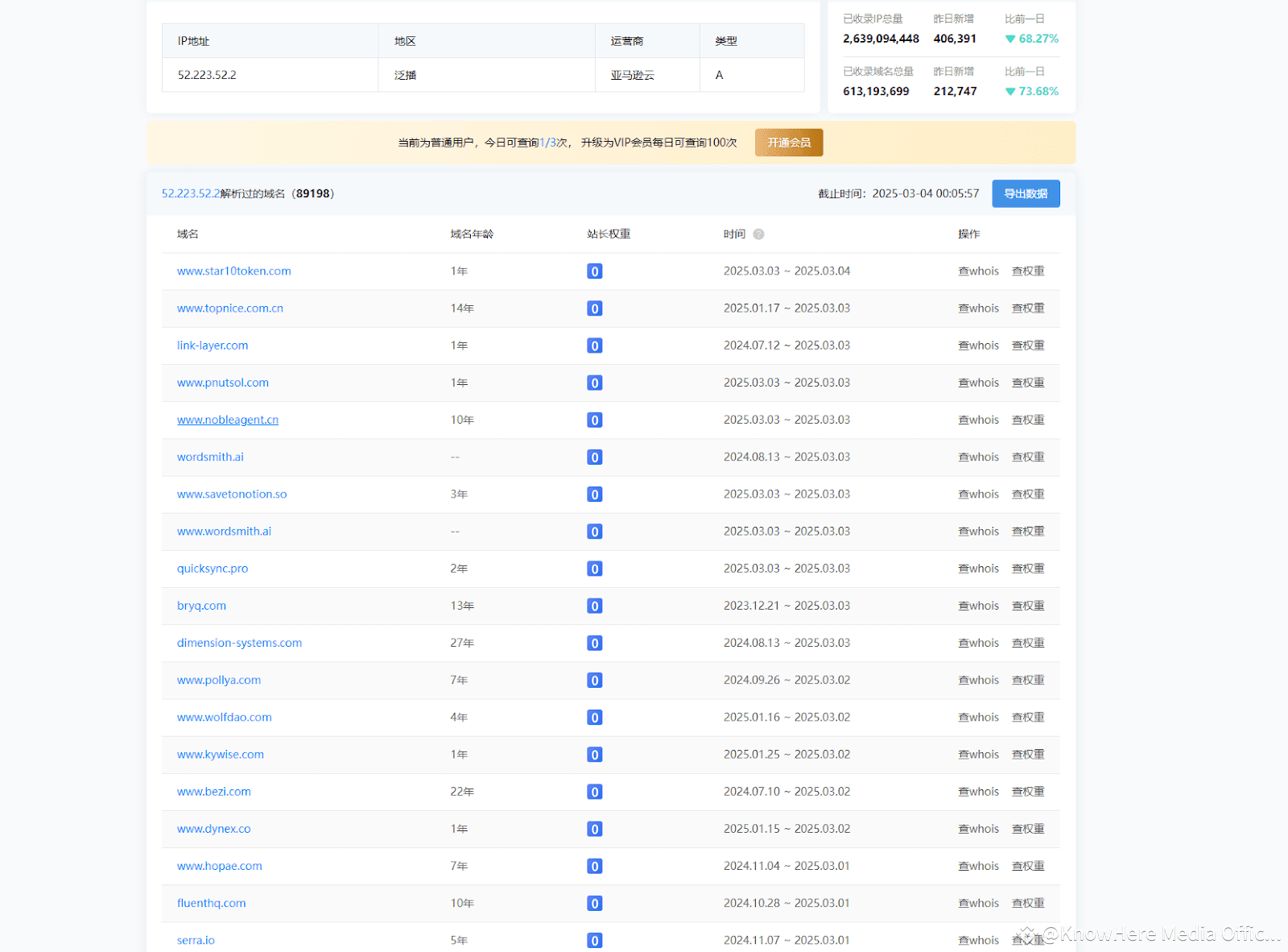Click the green down arrow next to 68.27%
This screenshot has width=1288, height=952.
click(x=1010, y=39)
